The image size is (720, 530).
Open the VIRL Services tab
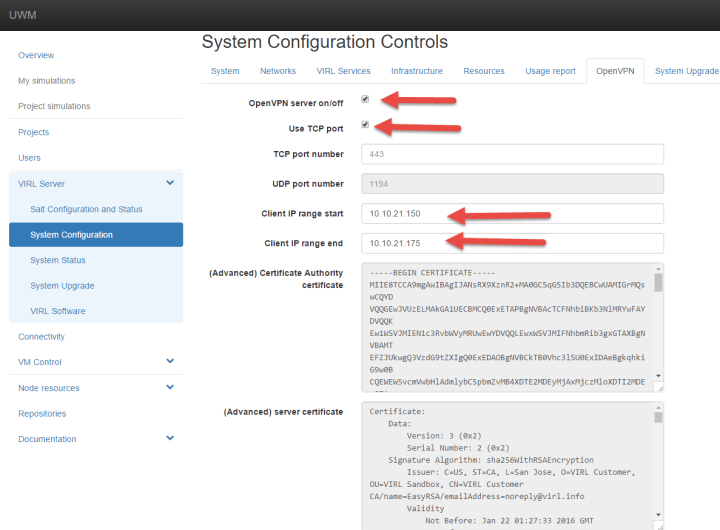pyautogui.click(x=343, y=71)
